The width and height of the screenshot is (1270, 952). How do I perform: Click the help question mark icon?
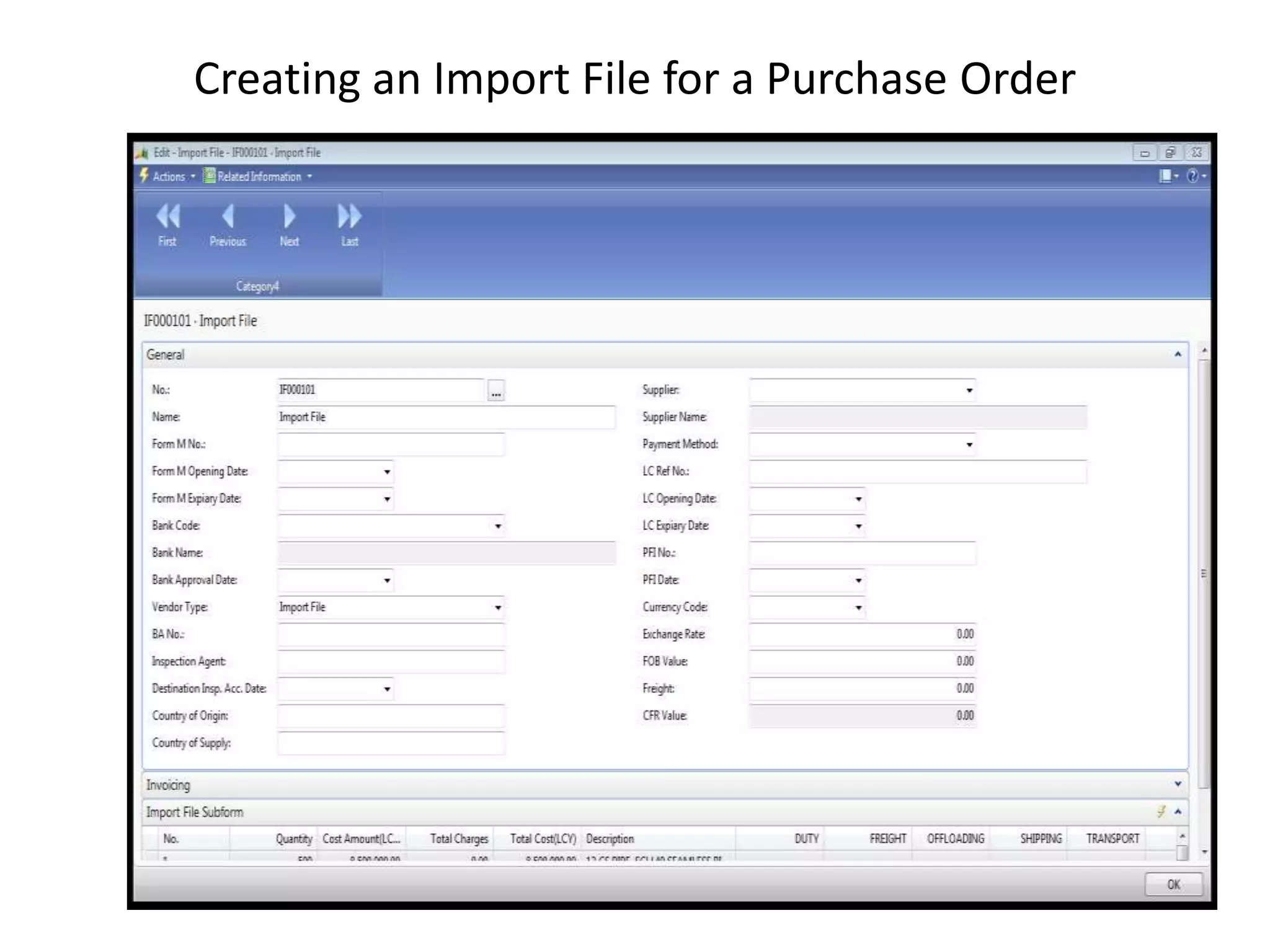click(x=1192, y=176)
